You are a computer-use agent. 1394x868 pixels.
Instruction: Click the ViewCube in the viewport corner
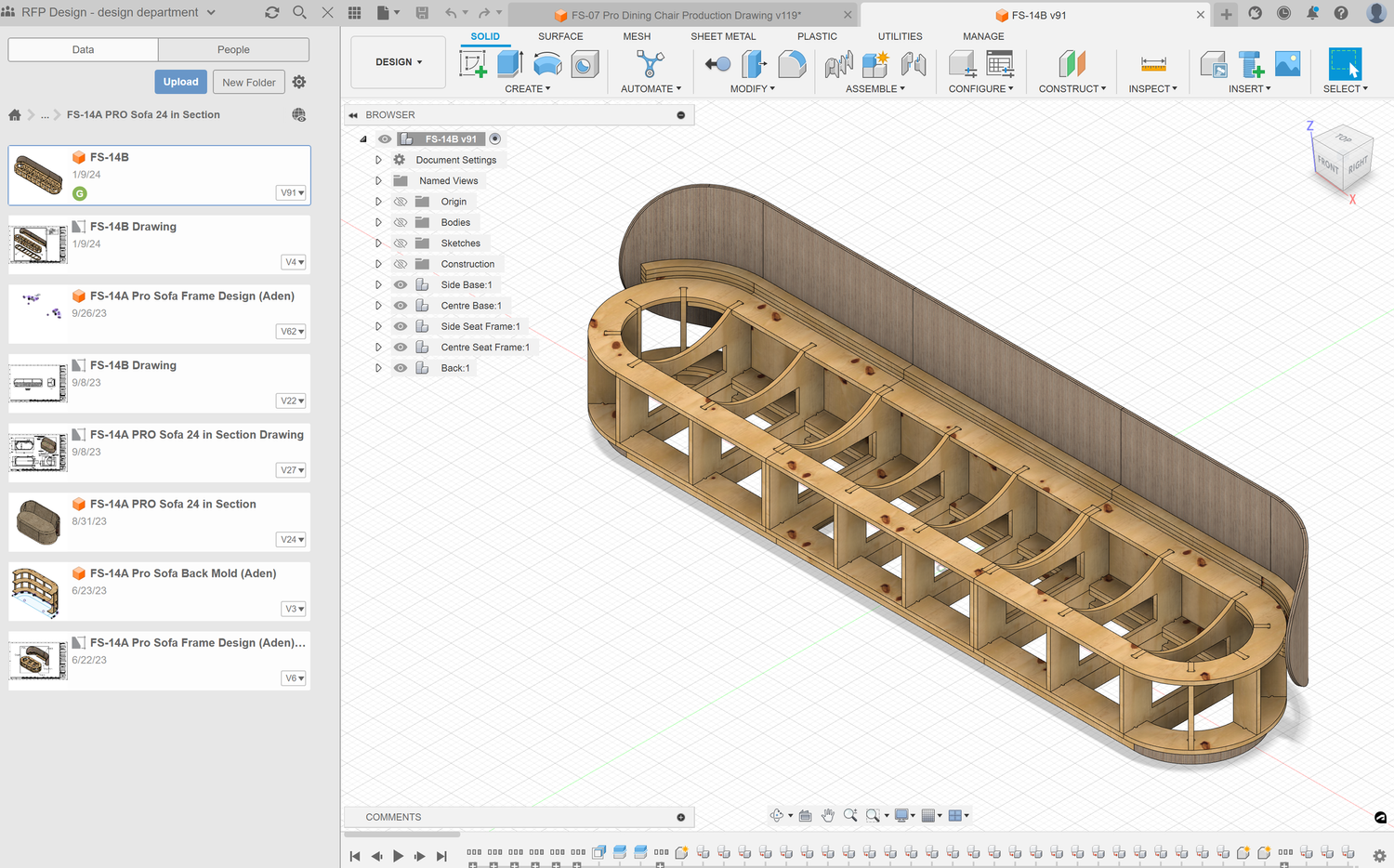pos(1342,158)
